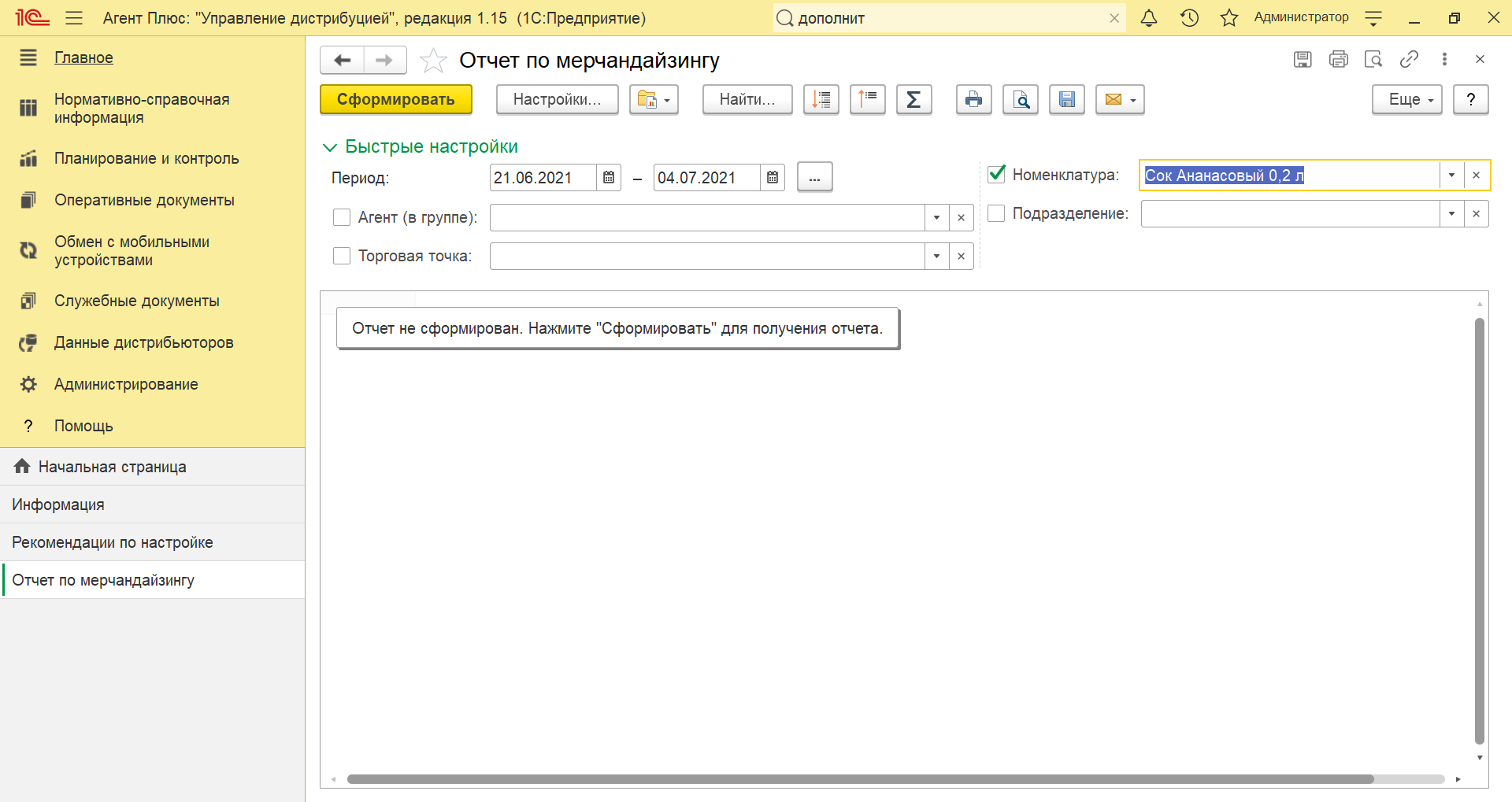This screenshot has width=1512, height=802.
Task: Click the preview icon at top right
Action: [1373, 59]
